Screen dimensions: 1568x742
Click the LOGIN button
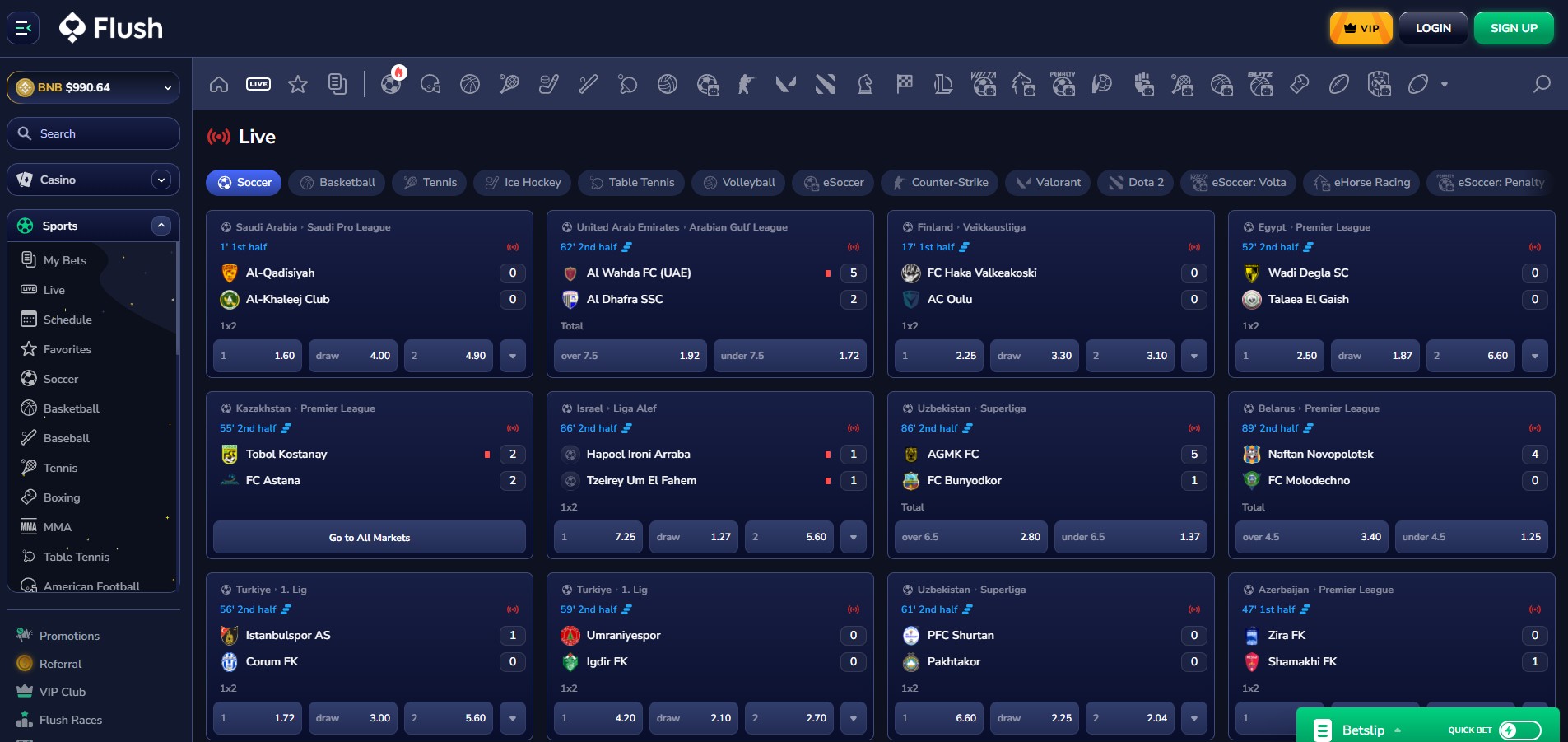click(x=1433, y=28)
